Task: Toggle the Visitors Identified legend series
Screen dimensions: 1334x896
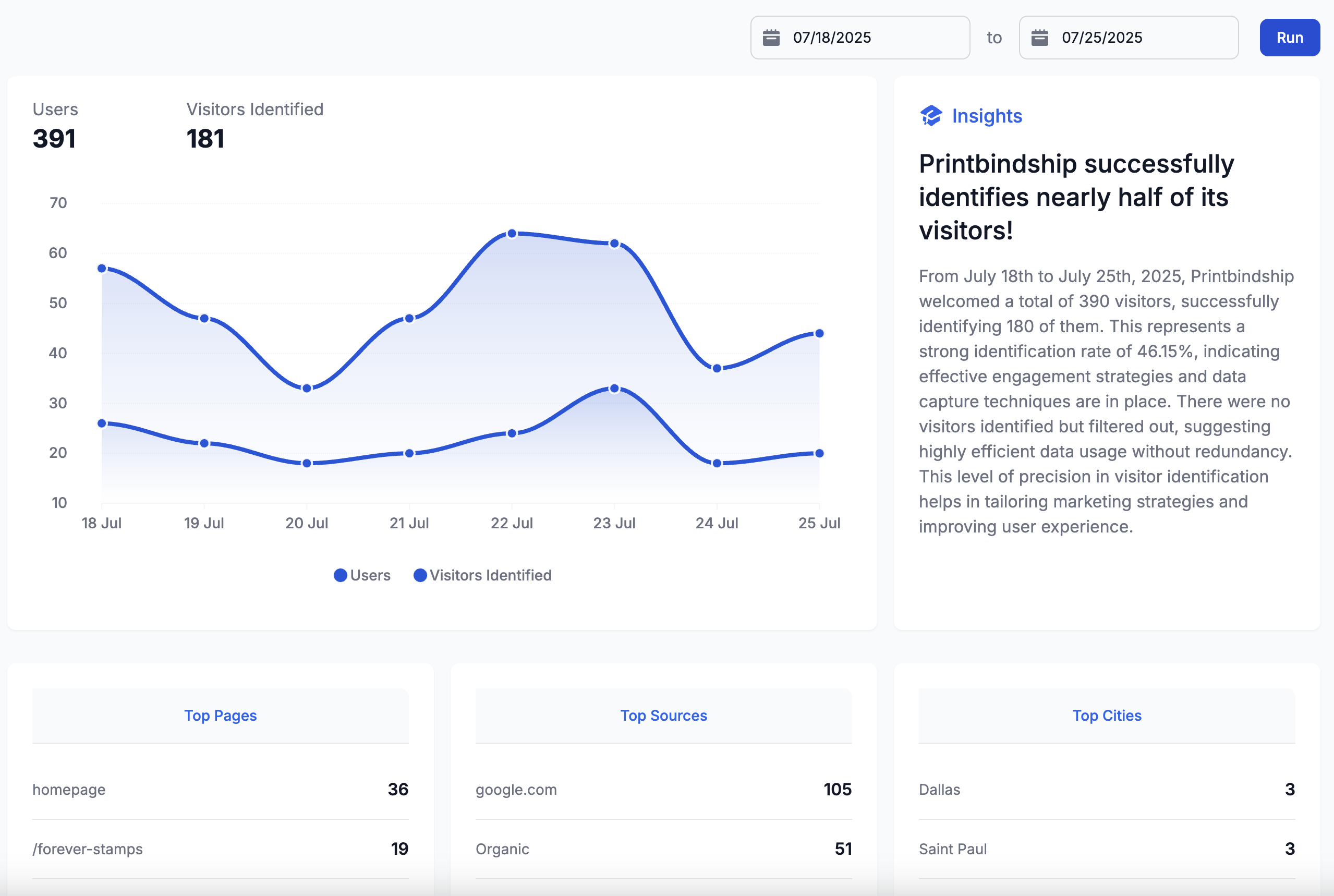Action: (x=483, y=575)
